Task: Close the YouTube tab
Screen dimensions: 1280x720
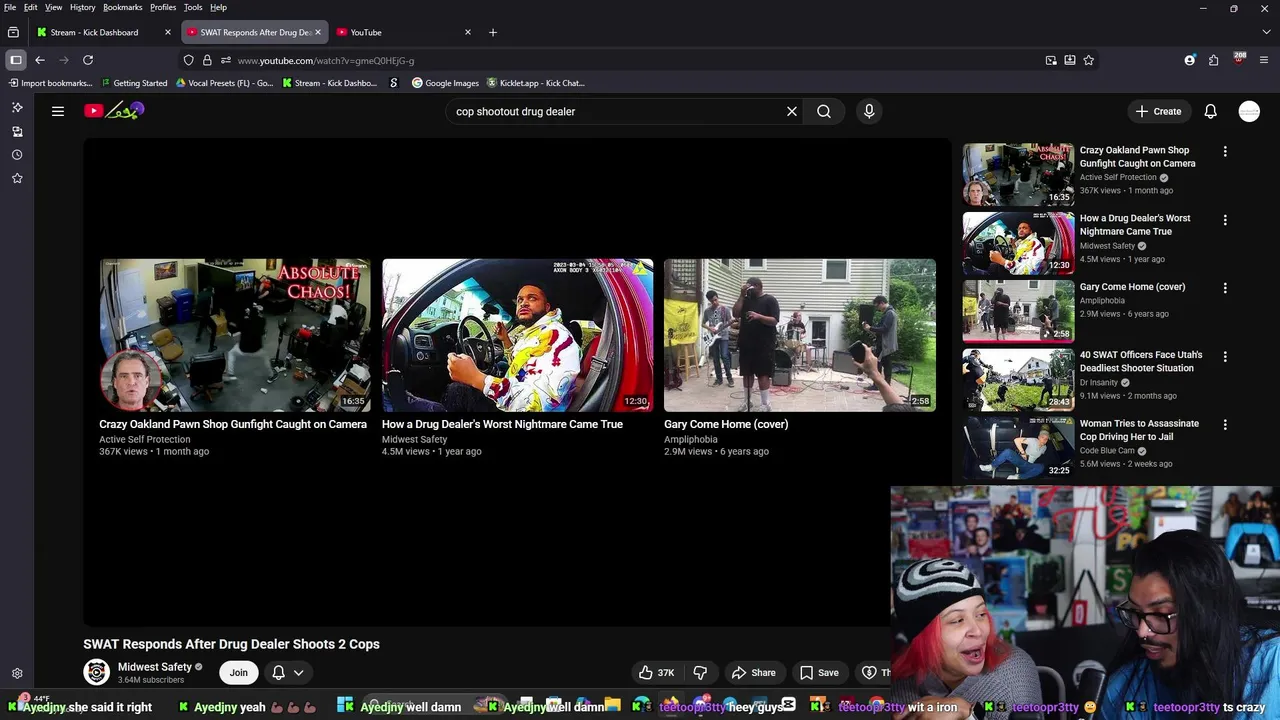Action: [x=468, y=32]
